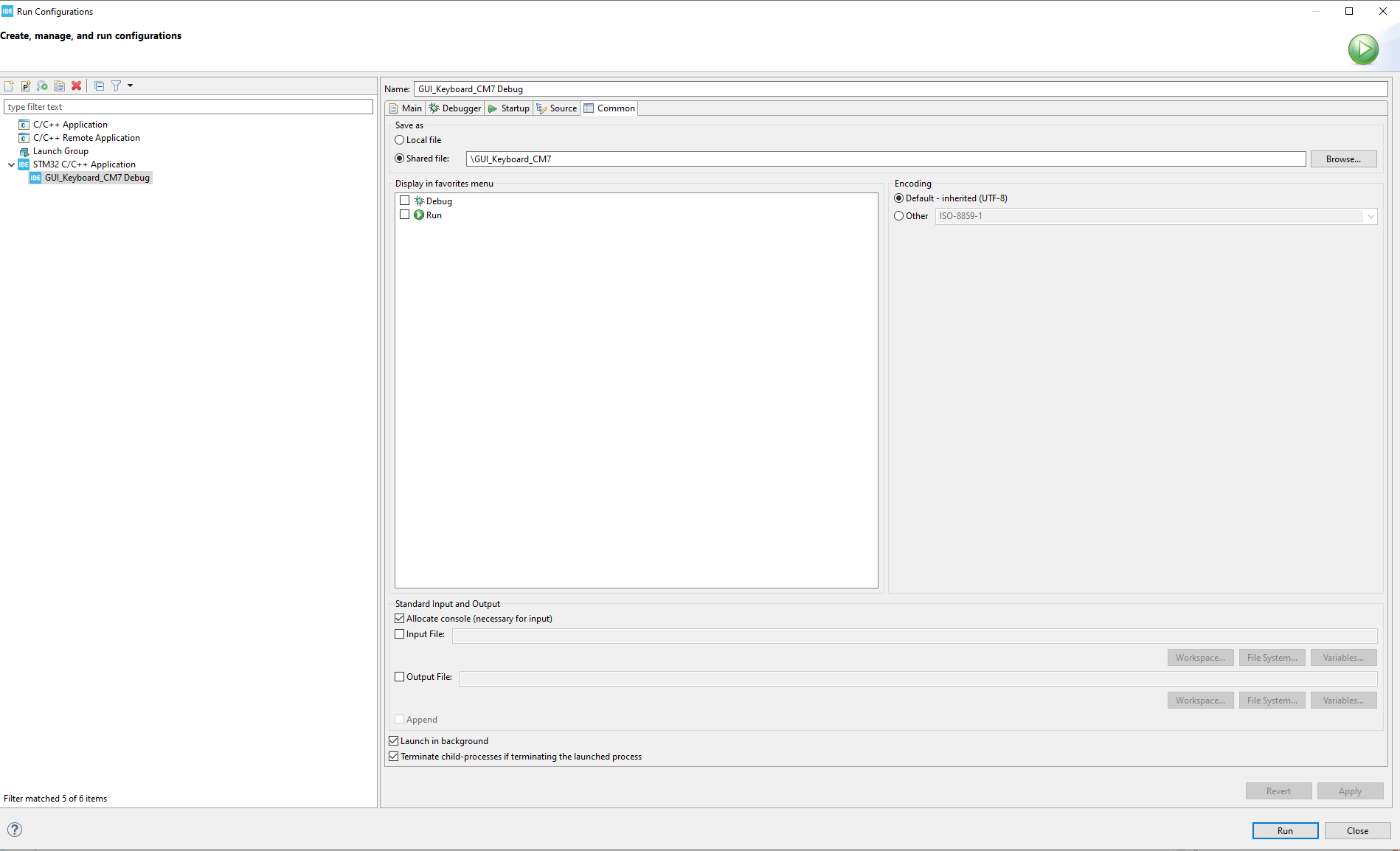The width and height of the screenshot is (1400, 851).
Task: Filter launch configurations
Action: pyautogui.click(x=116, y=86)
